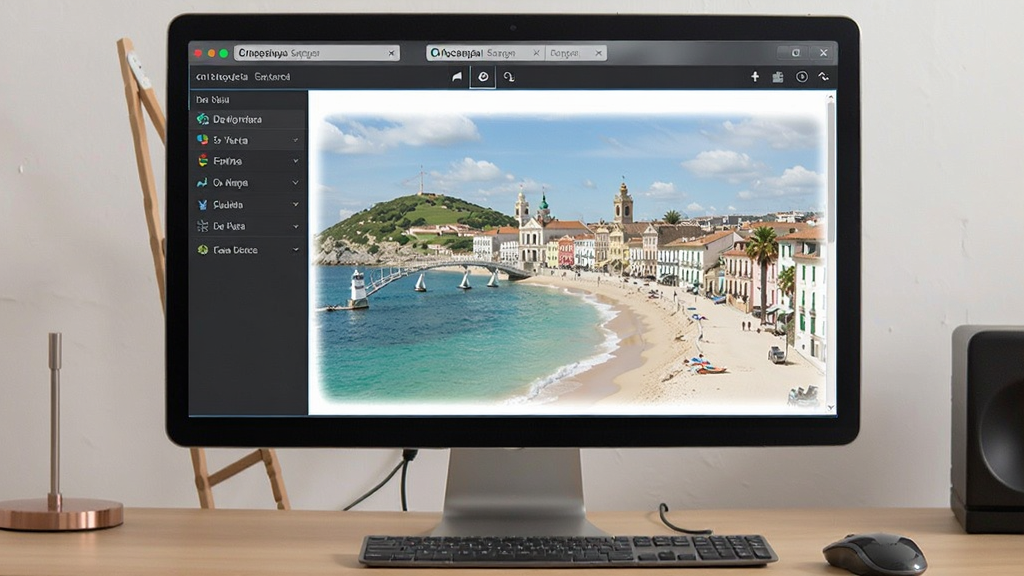1024x576 pixels.
Task: Close the middle green-logo tab
Action: (536, 53)
